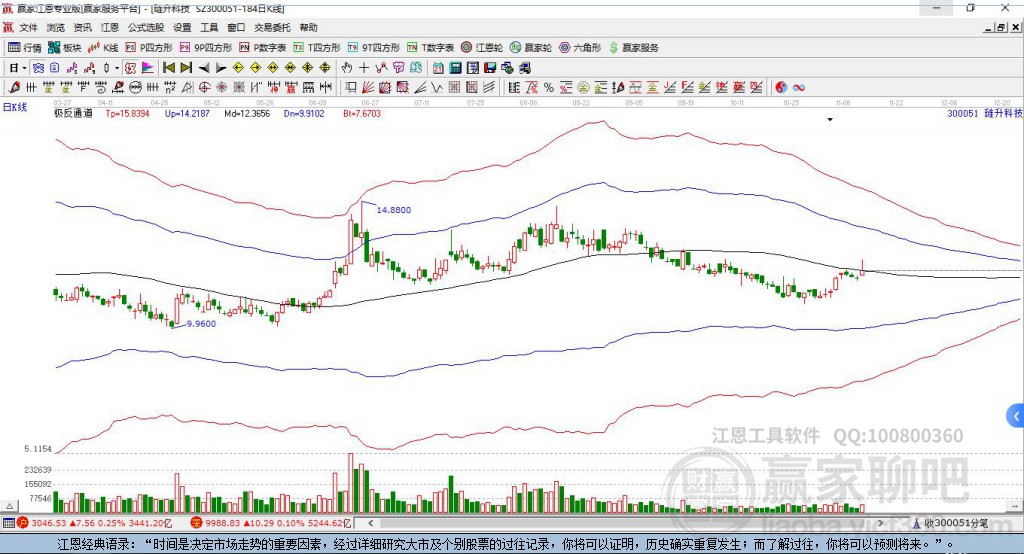Open 赢家服务 dollar-sign service
This screenshot has height=554, width=1024.
pos(633,48)
